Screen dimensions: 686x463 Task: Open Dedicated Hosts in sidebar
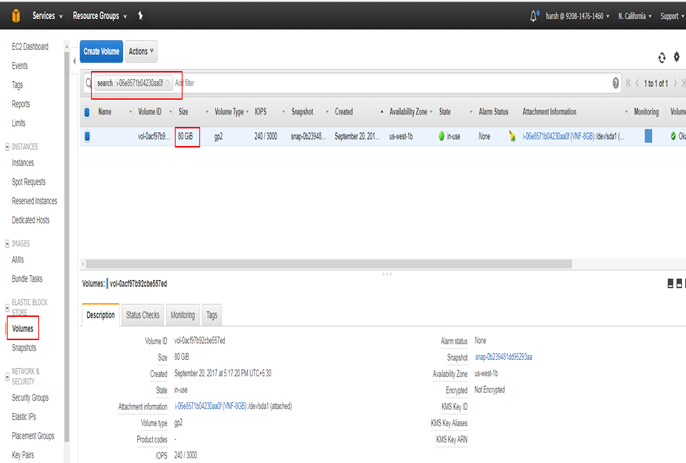[x=31, y=220]
